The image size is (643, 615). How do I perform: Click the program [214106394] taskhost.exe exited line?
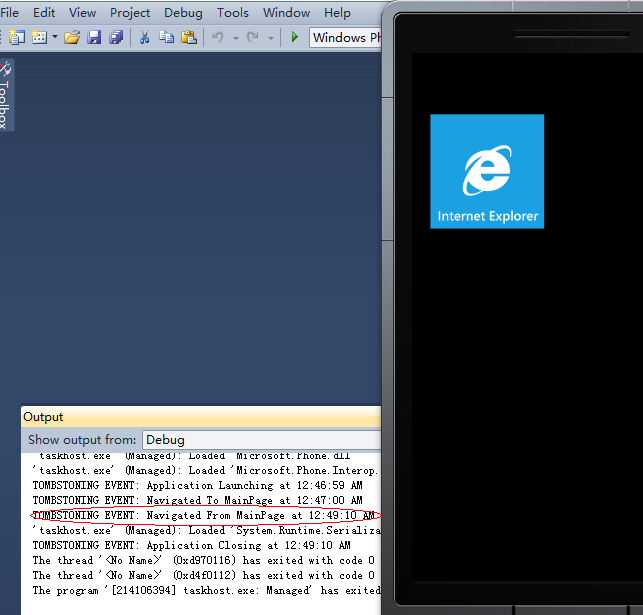pyautogui.click(x=207, y=591)
